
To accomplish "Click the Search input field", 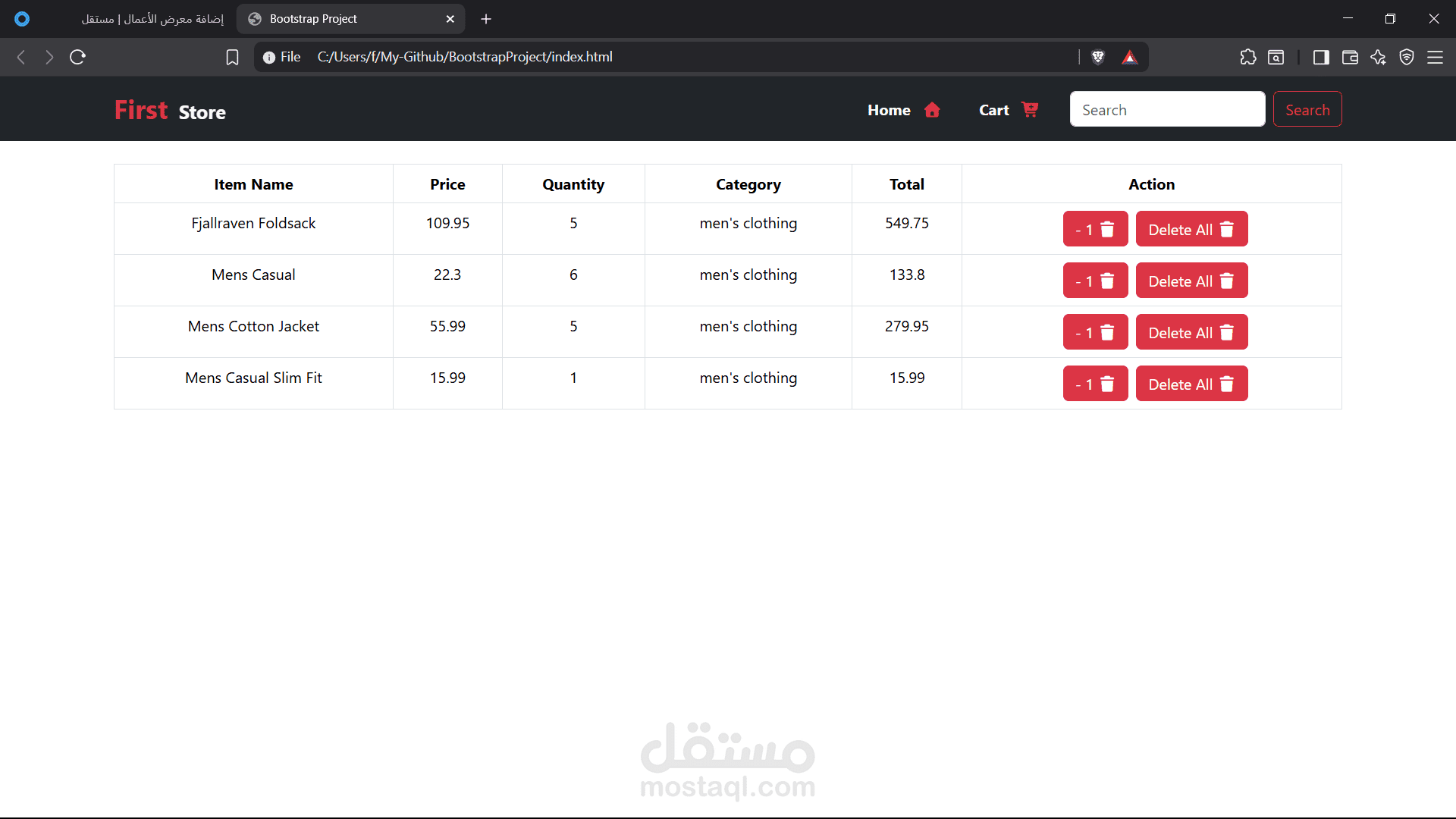I will tap(1167, 109).
